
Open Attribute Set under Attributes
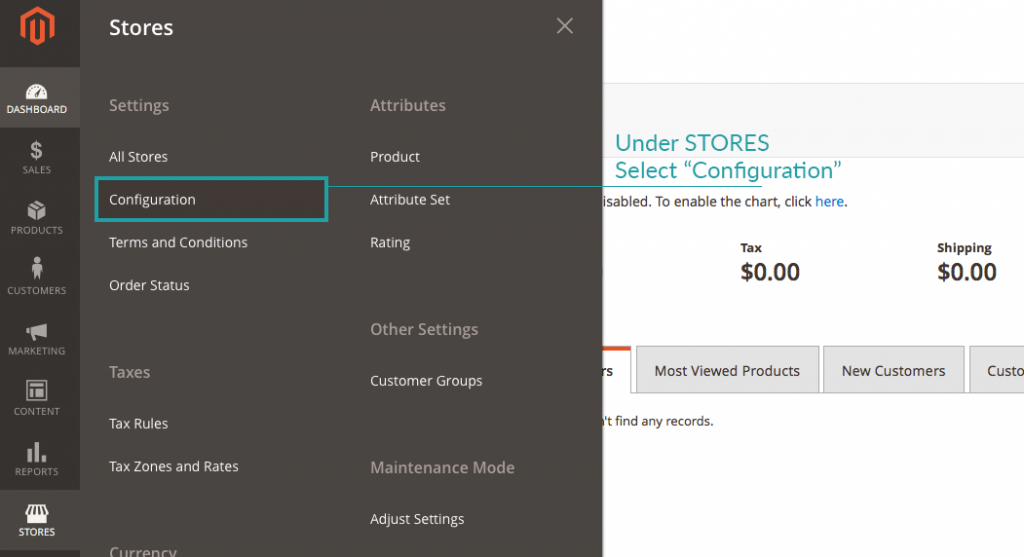(409, 200)
